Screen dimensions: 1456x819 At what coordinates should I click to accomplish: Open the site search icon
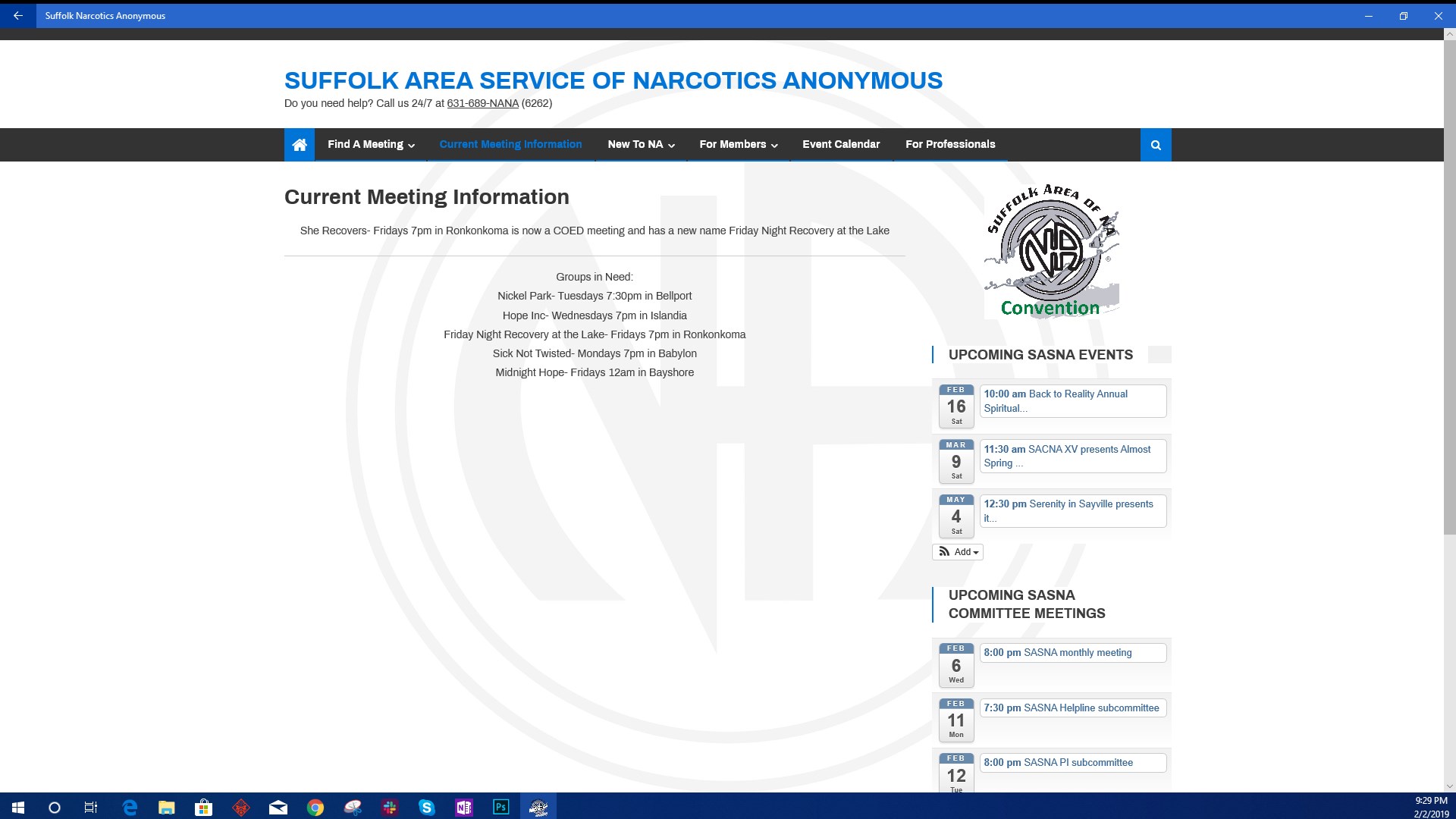(x=1156, y=145)
